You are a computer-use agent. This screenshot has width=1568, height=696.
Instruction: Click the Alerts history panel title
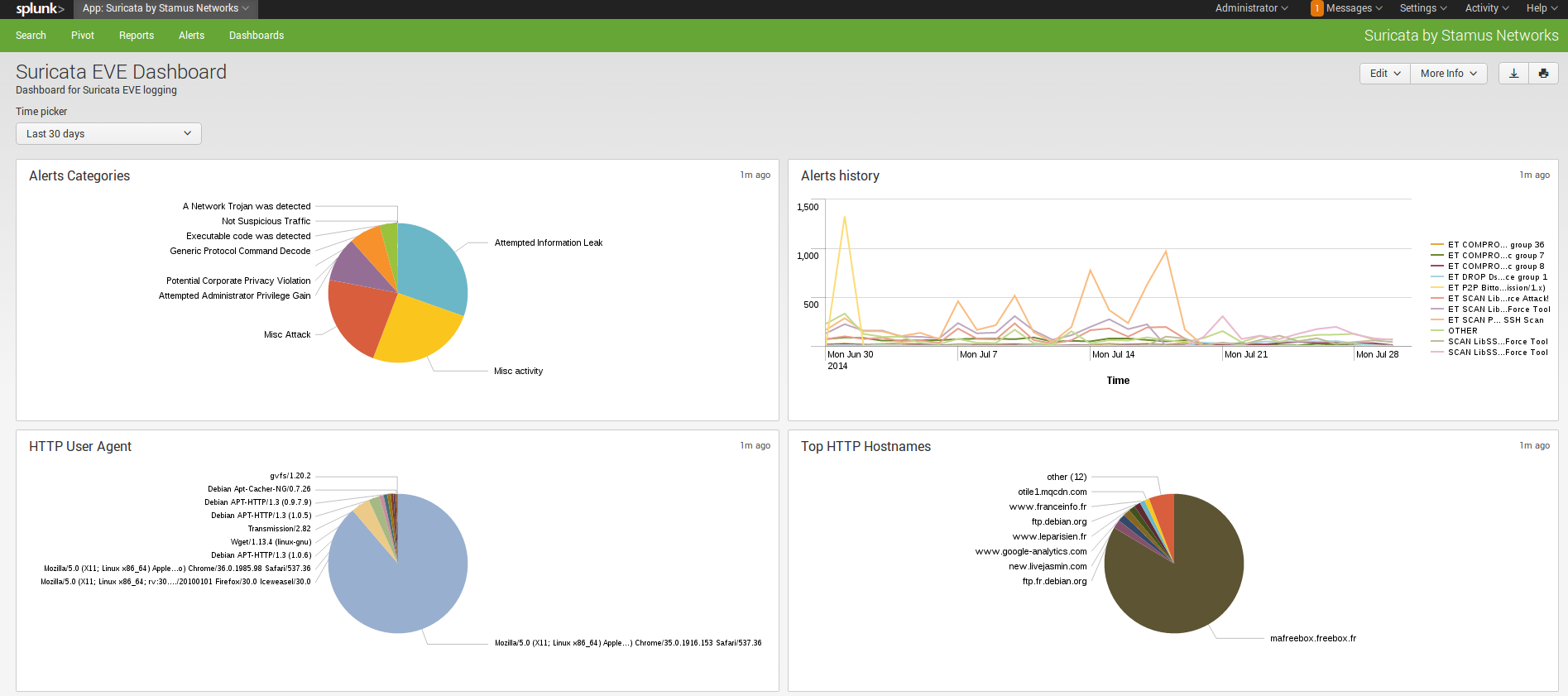840,176
